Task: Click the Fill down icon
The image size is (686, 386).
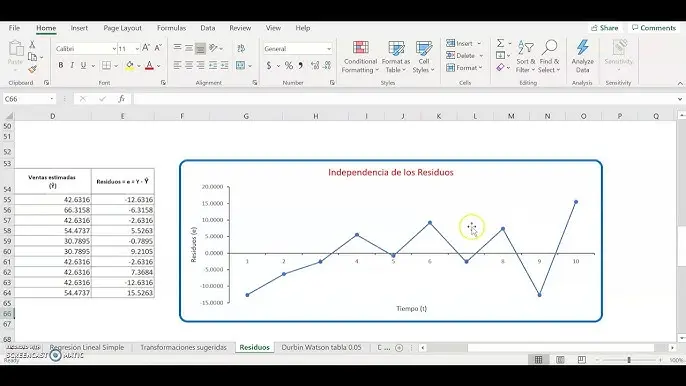Action: coord(500,55)
